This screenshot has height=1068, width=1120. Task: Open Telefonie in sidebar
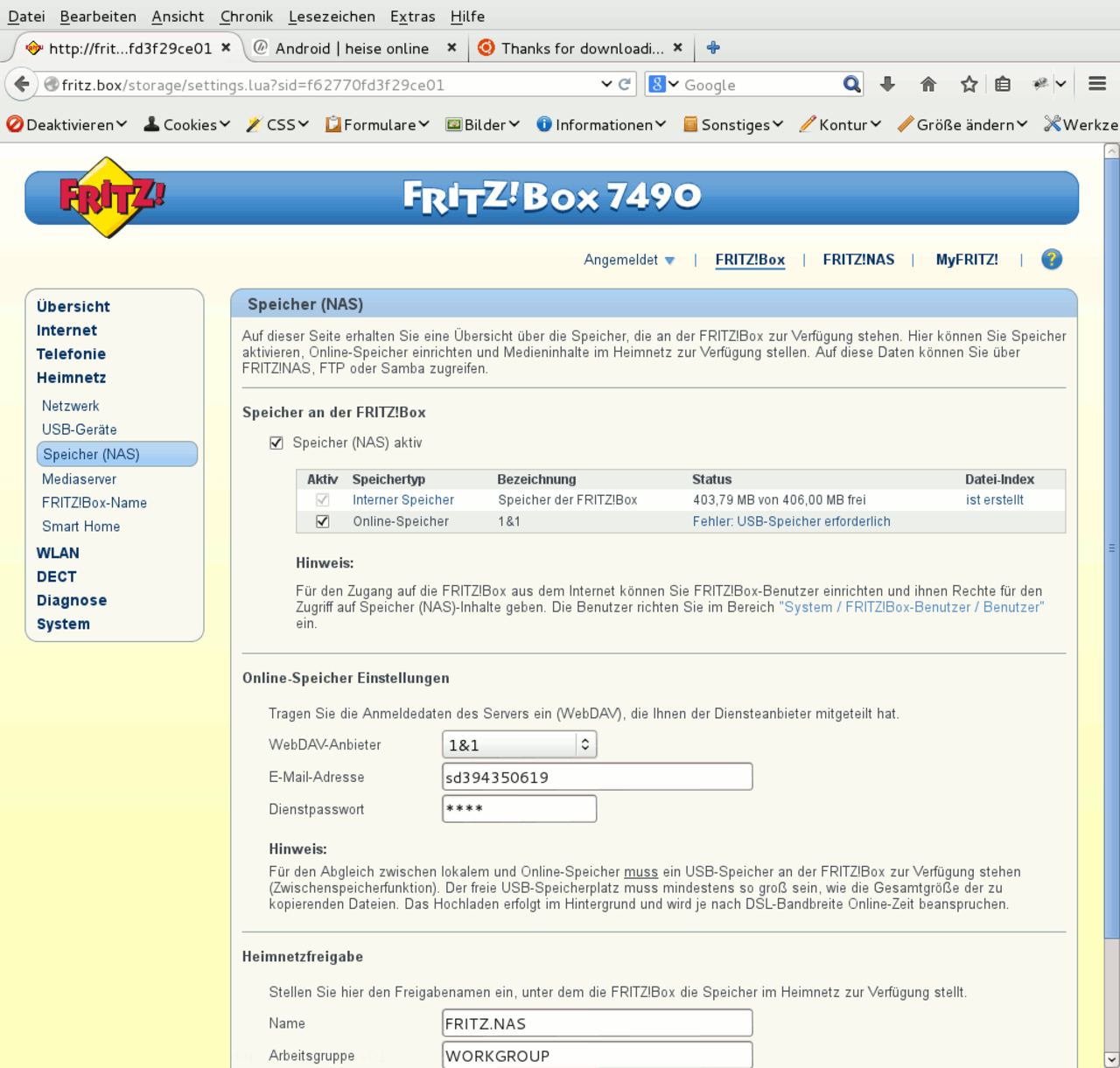coord(71,353)
